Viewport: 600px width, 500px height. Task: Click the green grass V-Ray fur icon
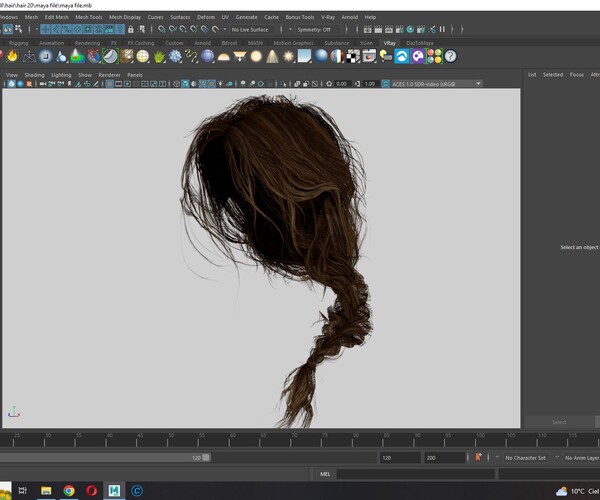point(159,57)
